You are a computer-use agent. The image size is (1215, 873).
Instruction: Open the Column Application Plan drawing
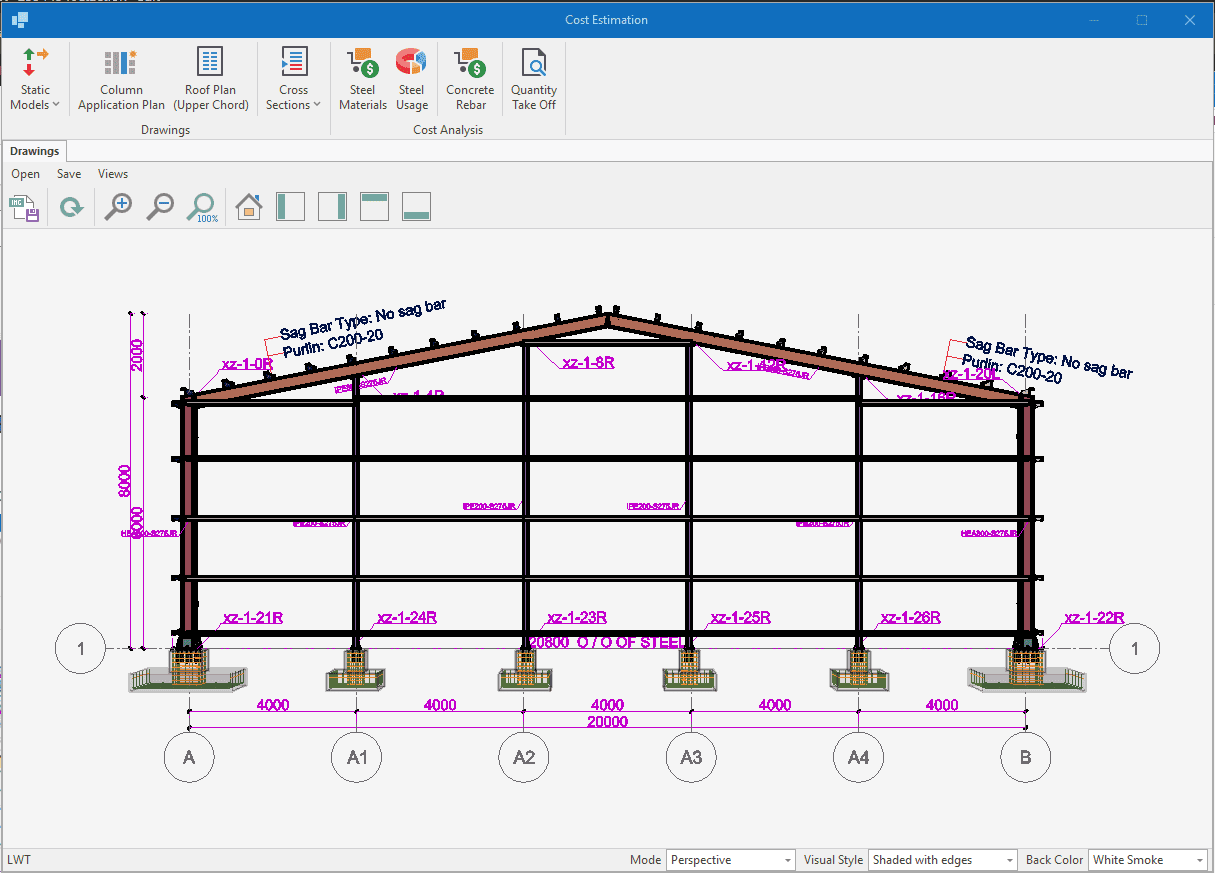click(121, 79)
